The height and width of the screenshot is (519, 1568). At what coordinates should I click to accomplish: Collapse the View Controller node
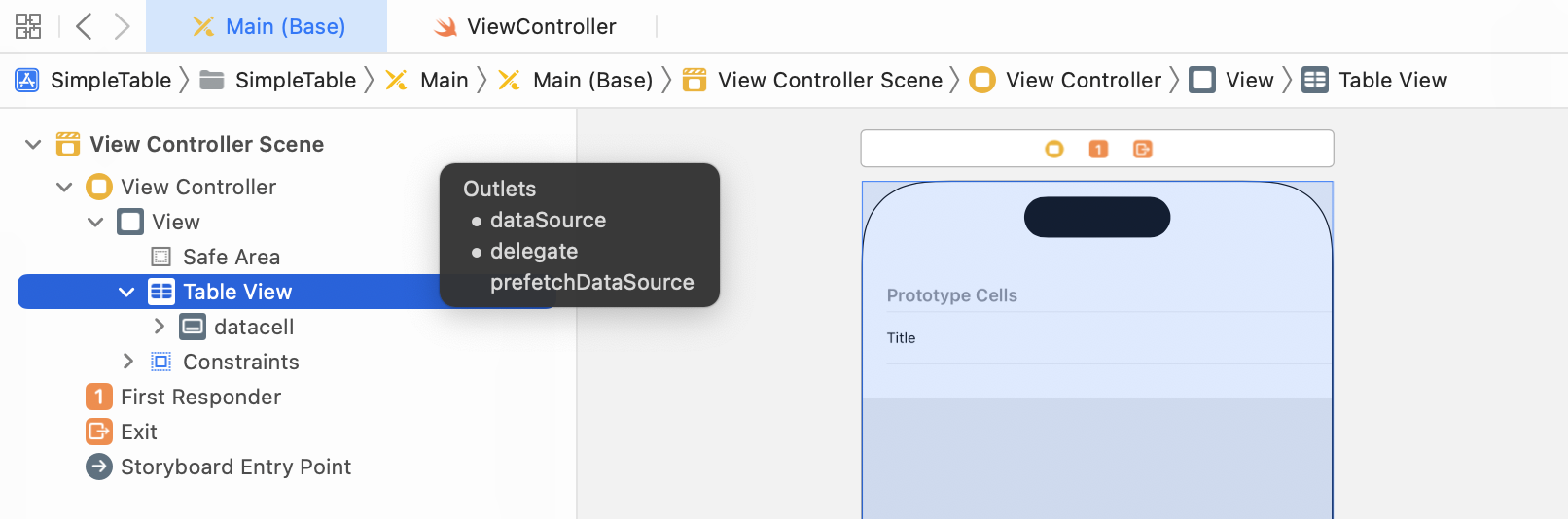point(64,187)
